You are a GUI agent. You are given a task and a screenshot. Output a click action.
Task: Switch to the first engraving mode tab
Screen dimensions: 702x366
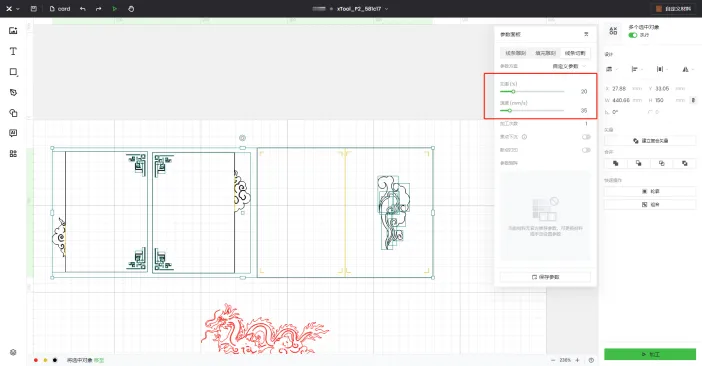tap(515, 53)
